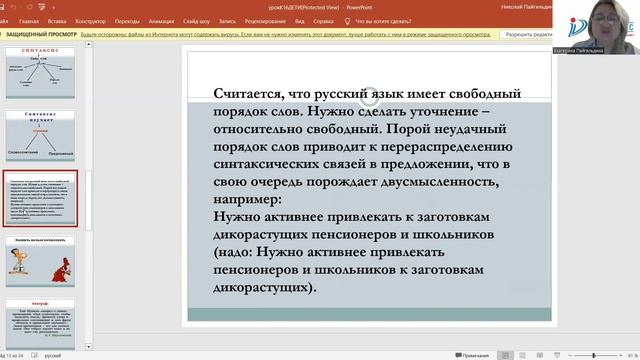The image size is (640, 360).
Task: Click the zoom in plus button
Action: (620, 356)
